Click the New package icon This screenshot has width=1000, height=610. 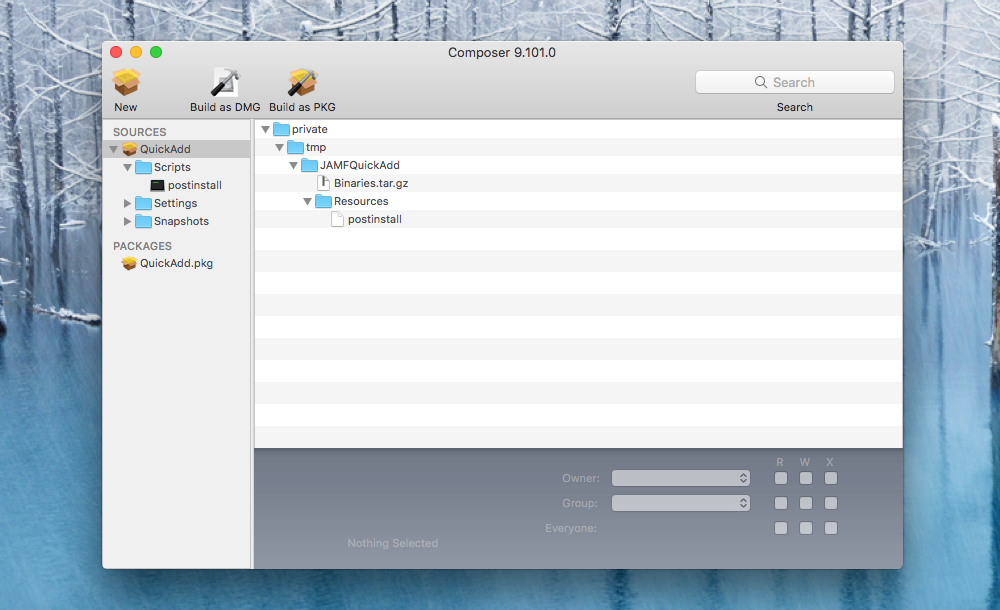[126, 83]
